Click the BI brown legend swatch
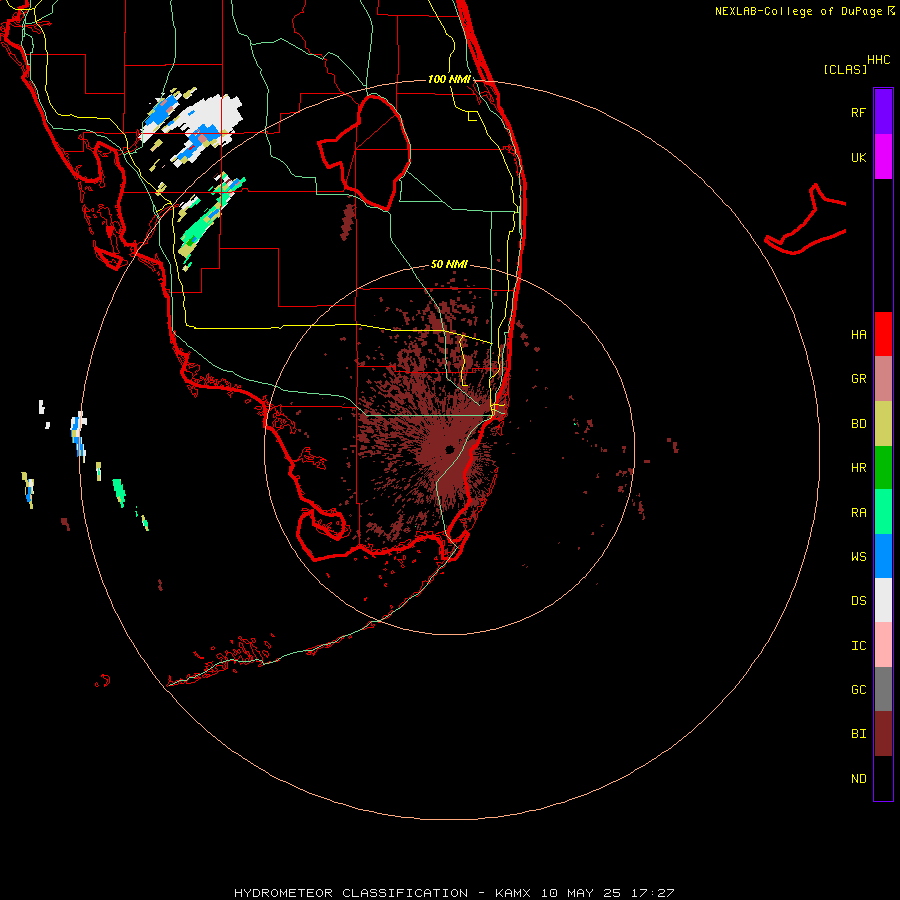The image size is (900, 900). 883,734
